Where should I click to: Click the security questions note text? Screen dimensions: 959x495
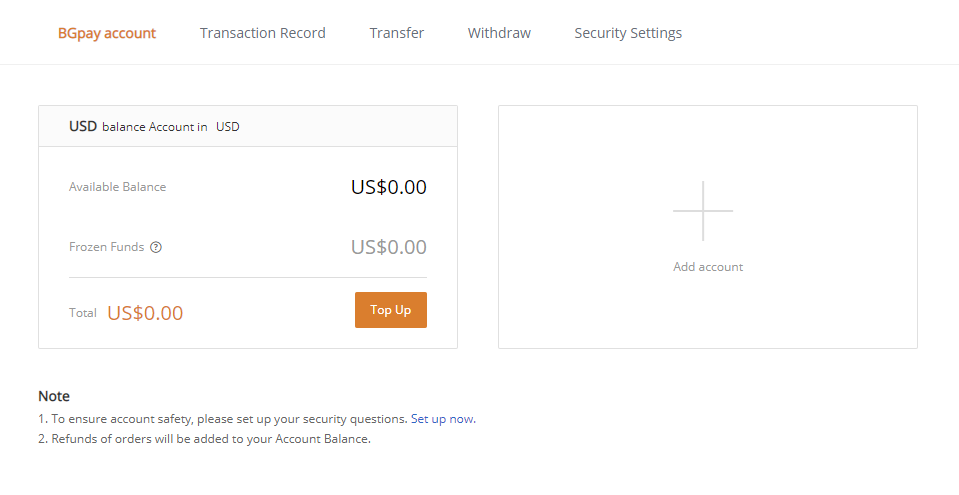(x=223, y=419)
